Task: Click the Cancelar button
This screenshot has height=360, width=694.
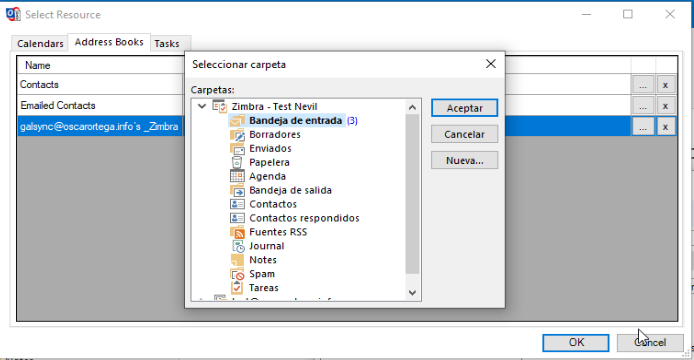Action: point(464,134)
